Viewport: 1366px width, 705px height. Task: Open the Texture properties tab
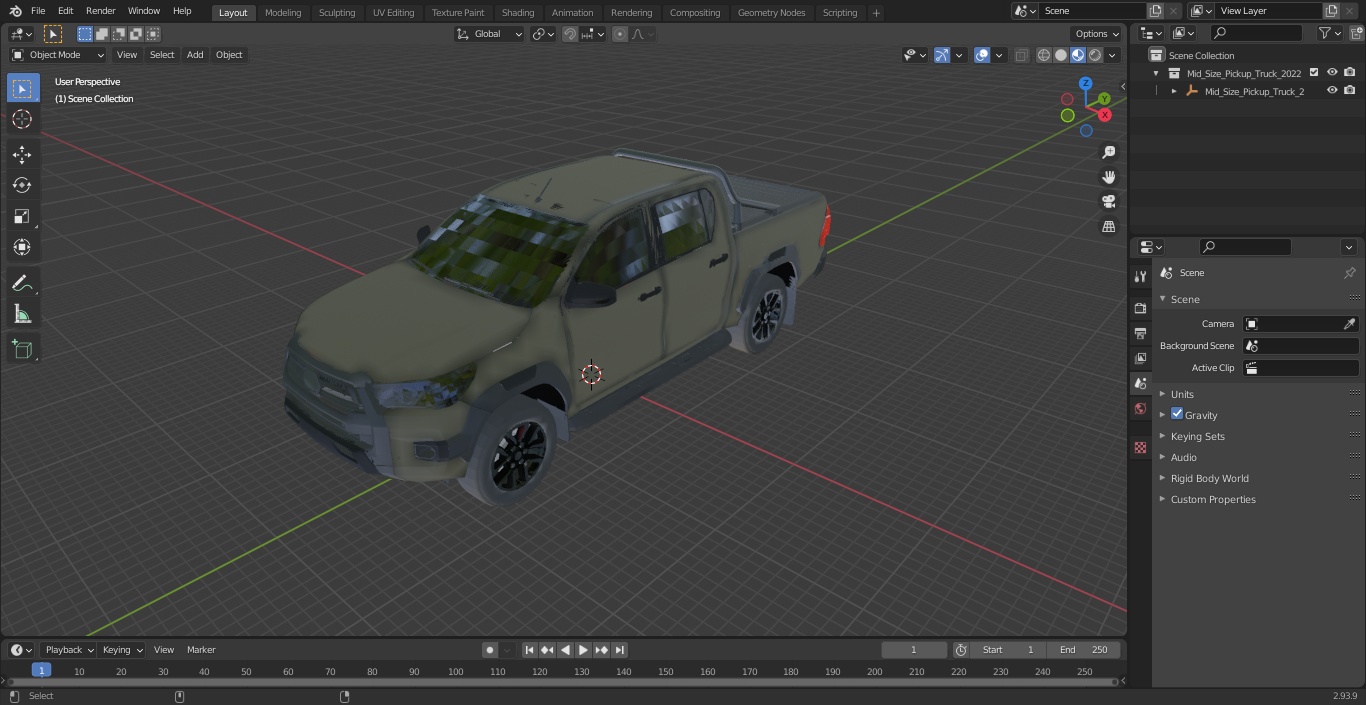1140,447
